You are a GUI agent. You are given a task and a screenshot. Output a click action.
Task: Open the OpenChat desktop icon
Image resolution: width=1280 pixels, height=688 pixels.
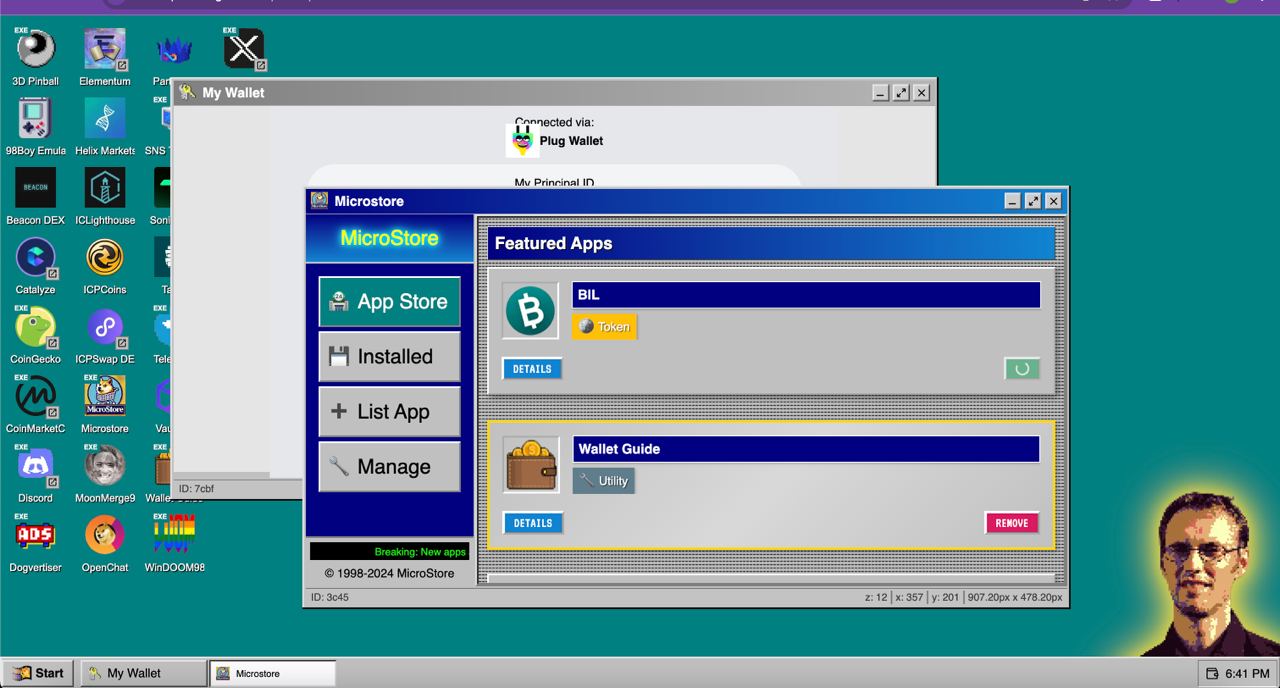(x=105, y=536)
